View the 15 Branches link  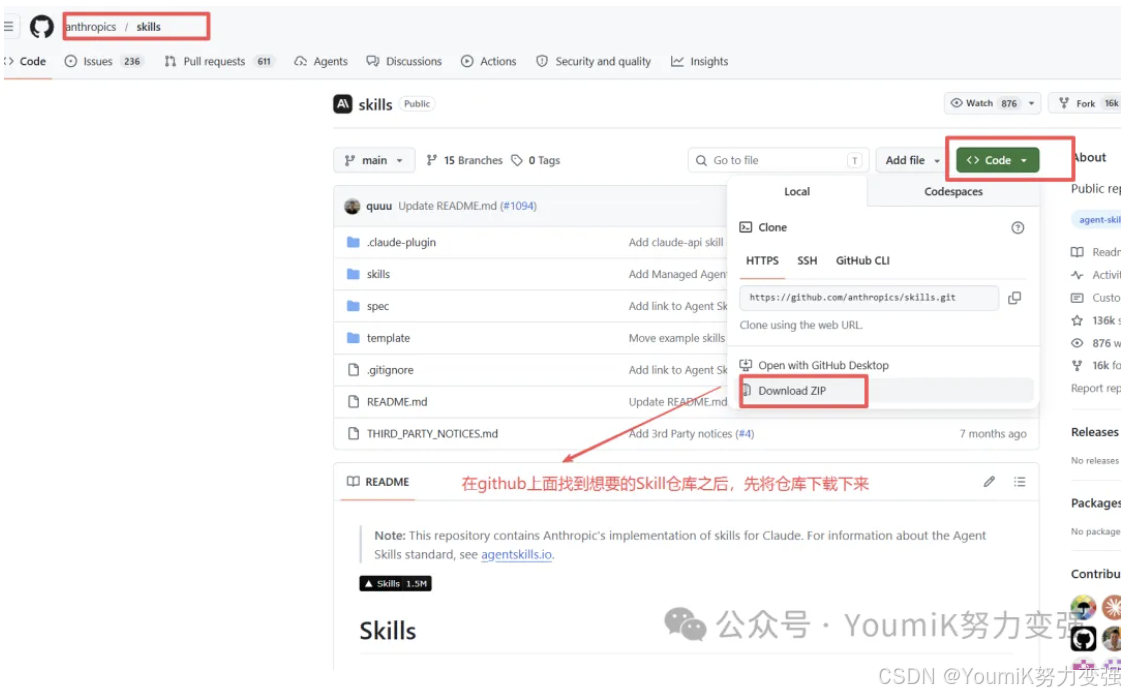click(464, 160)
